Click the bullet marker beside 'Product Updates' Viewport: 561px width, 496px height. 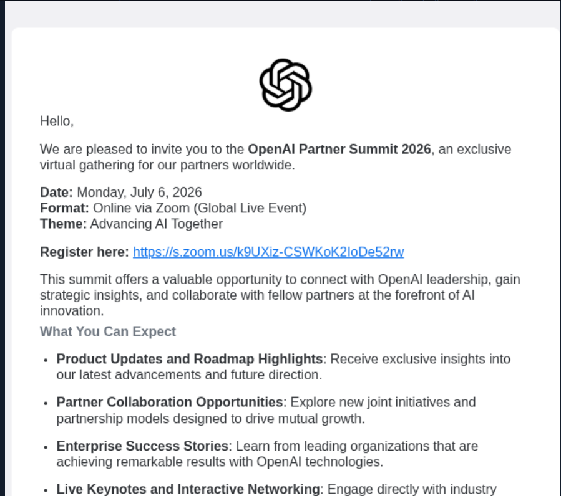(45, 360)
